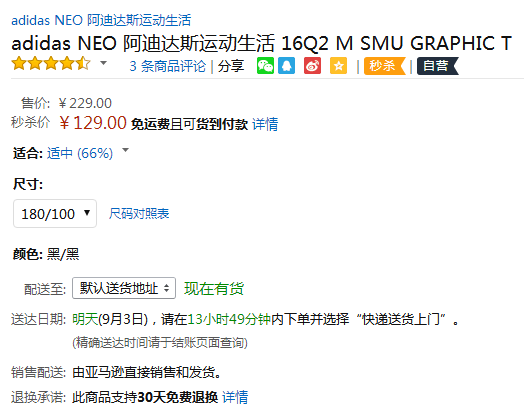
Task: Open the 180/100 size dropdown
Action: tap(55, 214)
